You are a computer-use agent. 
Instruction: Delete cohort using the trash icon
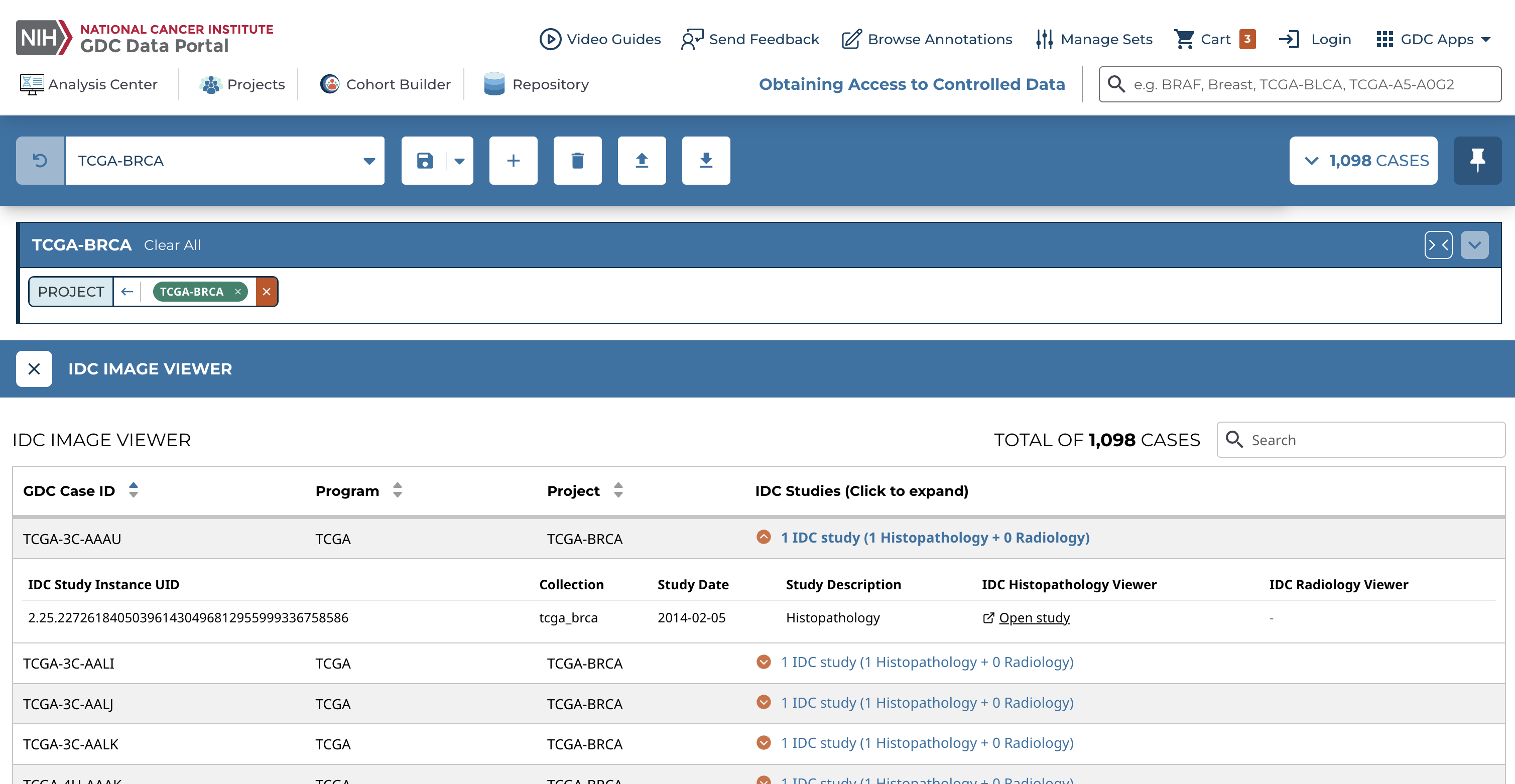pos(577,161)
